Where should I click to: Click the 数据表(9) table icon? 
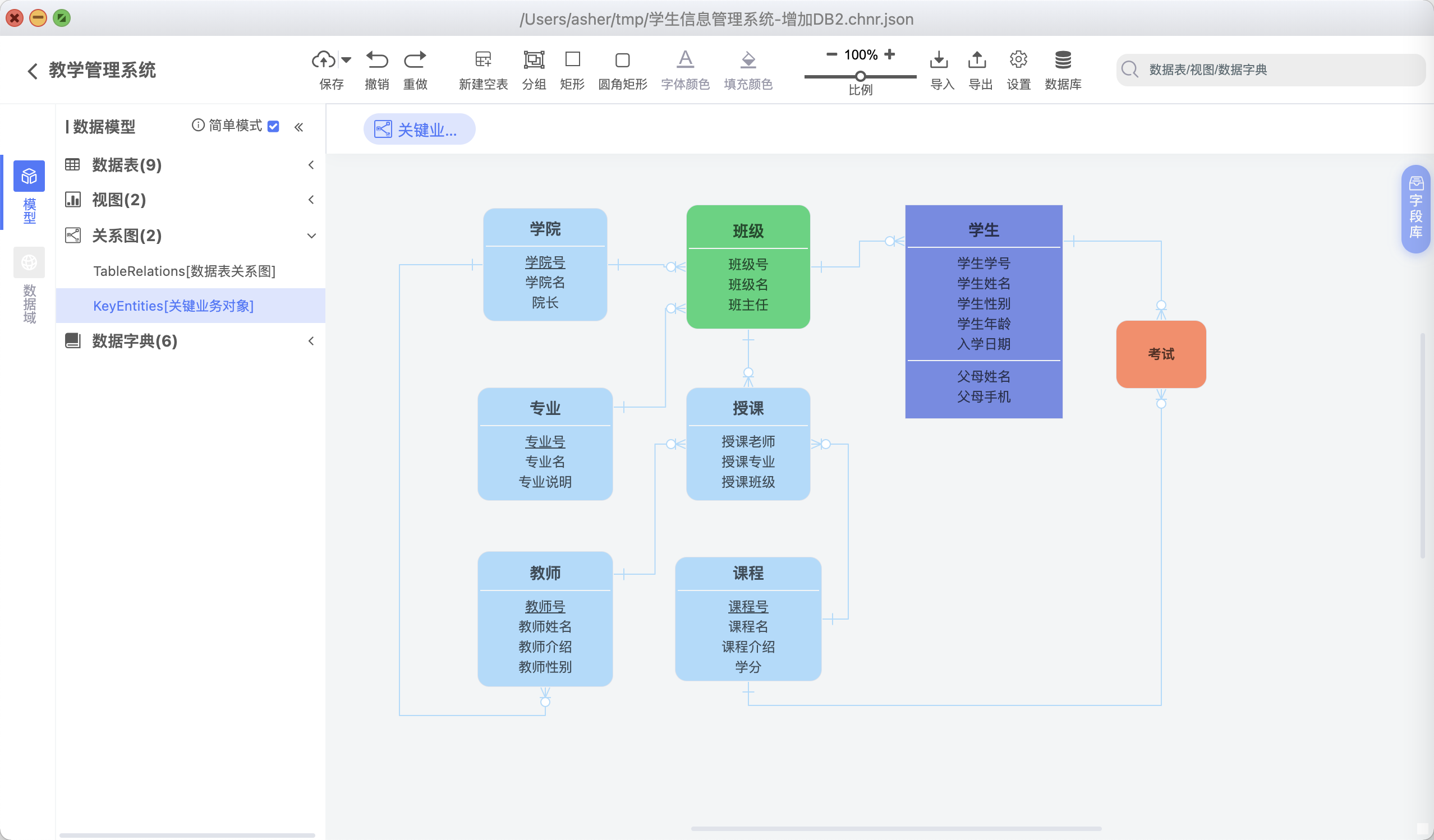tap(72, 164)
